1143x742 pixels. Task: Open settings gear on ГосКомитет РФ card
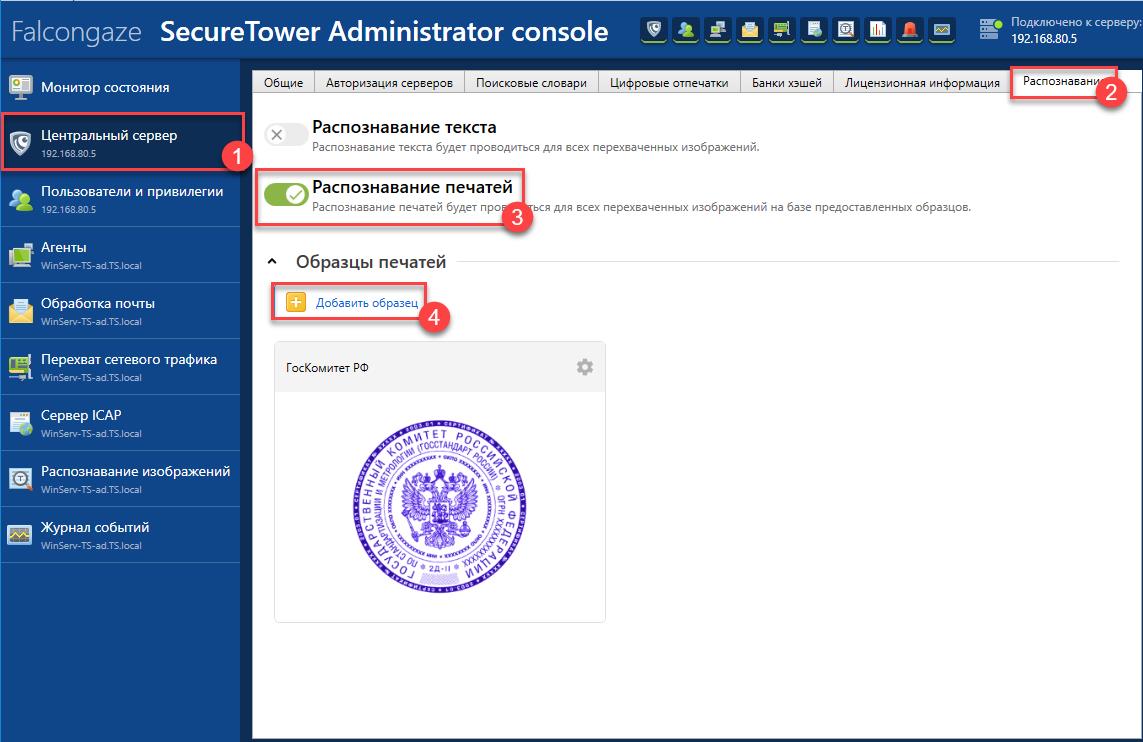tap(585, 367)
